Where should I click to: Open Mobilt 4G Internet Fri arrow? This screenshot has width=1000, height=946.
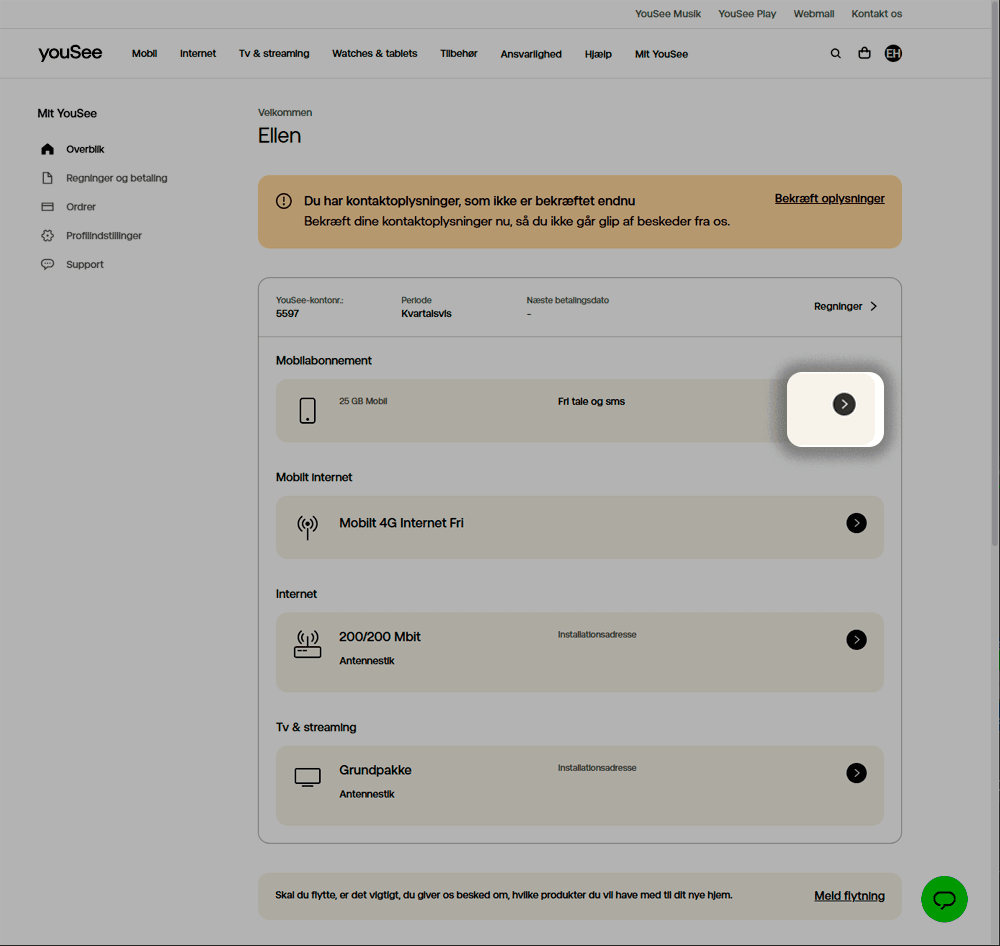coord(856,523)
